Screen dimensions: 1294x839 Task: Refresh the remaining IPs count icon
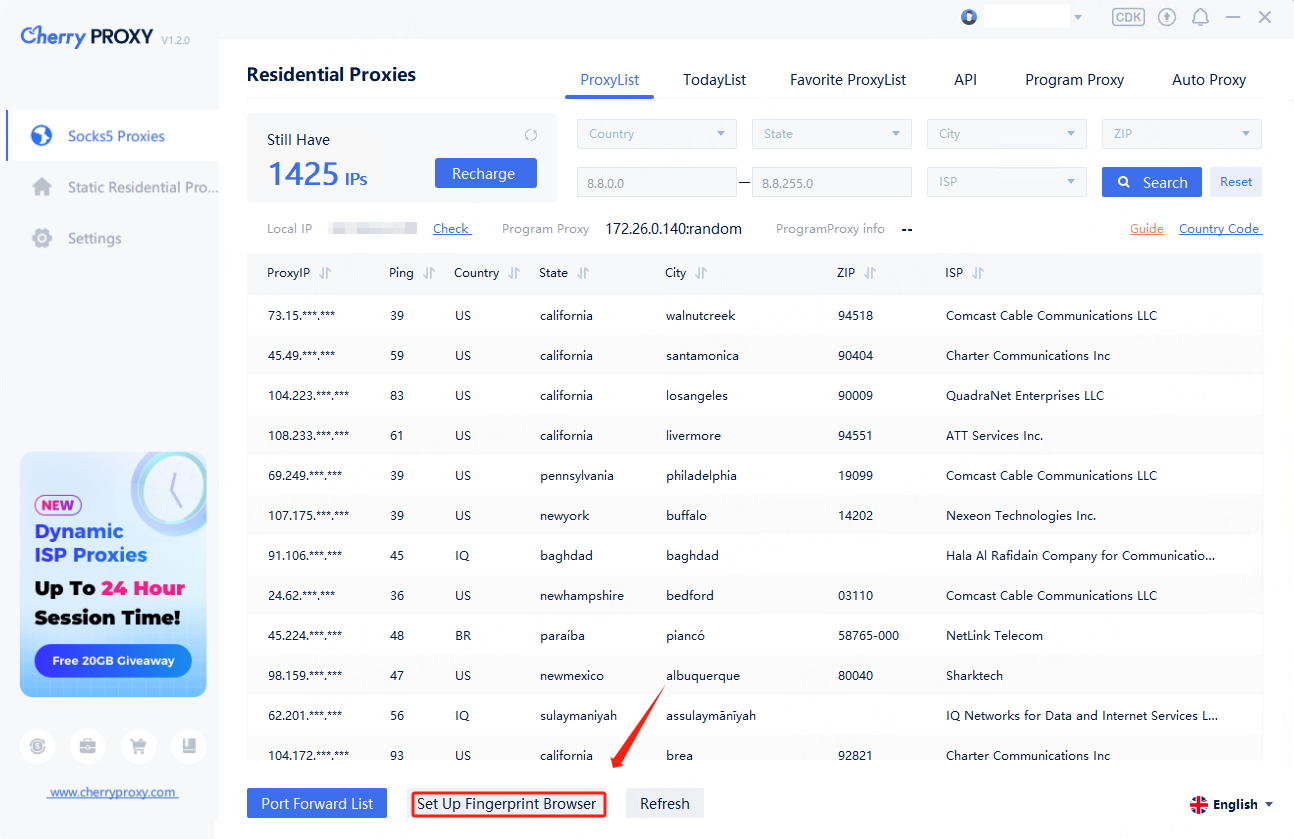click(x=531, y=135)
